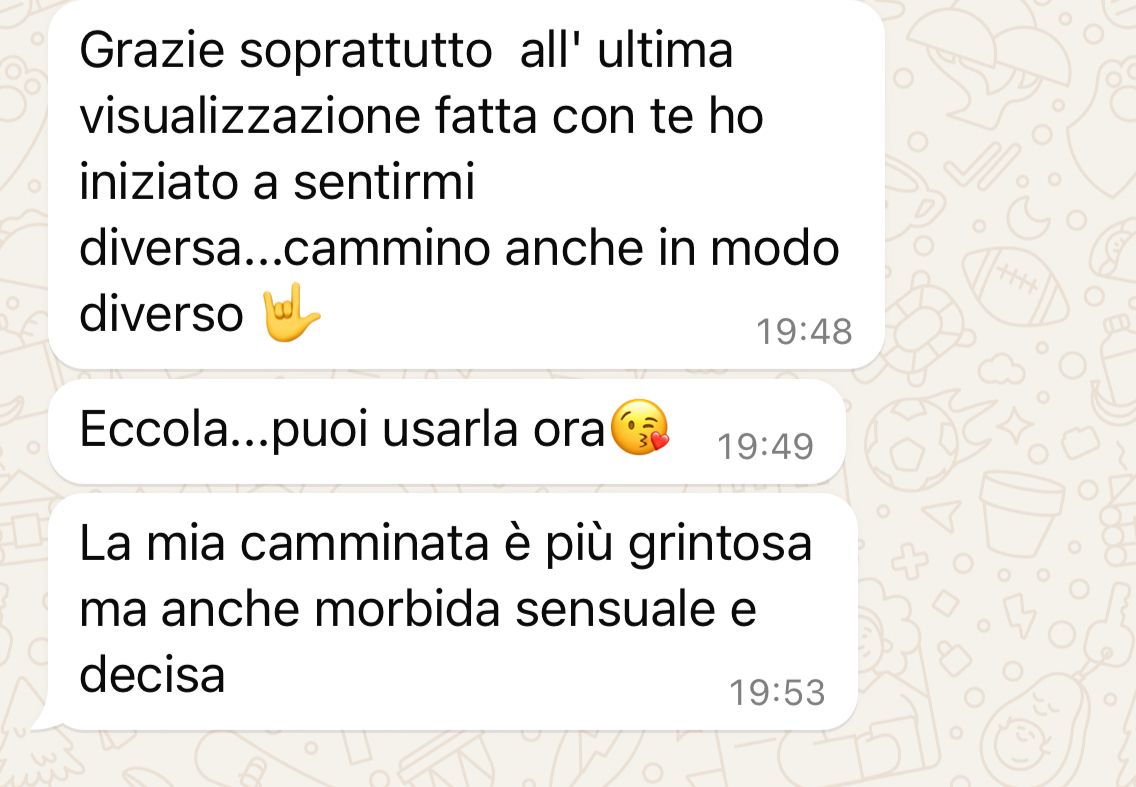
Task: Click the word 'Grazie' at the top
Action: point(151,50)
